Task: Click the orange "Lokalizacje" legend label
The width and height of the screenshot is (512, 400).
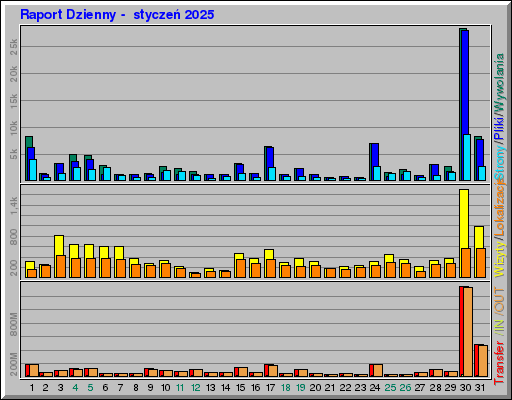Action: tap(500, 208)
